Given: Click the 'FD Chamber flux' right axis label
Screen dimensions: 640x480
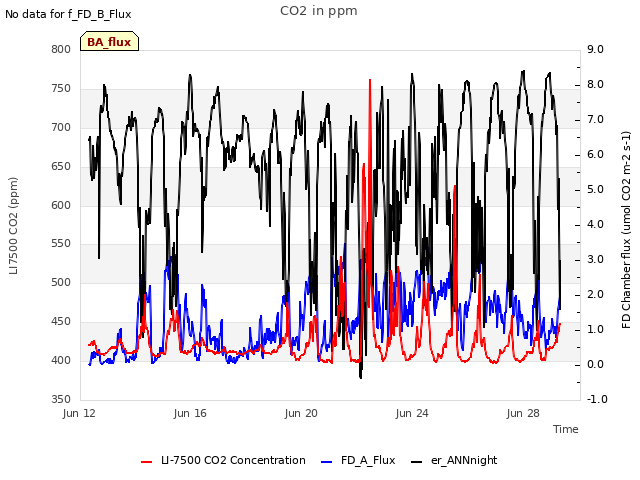Looking at the screenshot, I should click(626, 230).
